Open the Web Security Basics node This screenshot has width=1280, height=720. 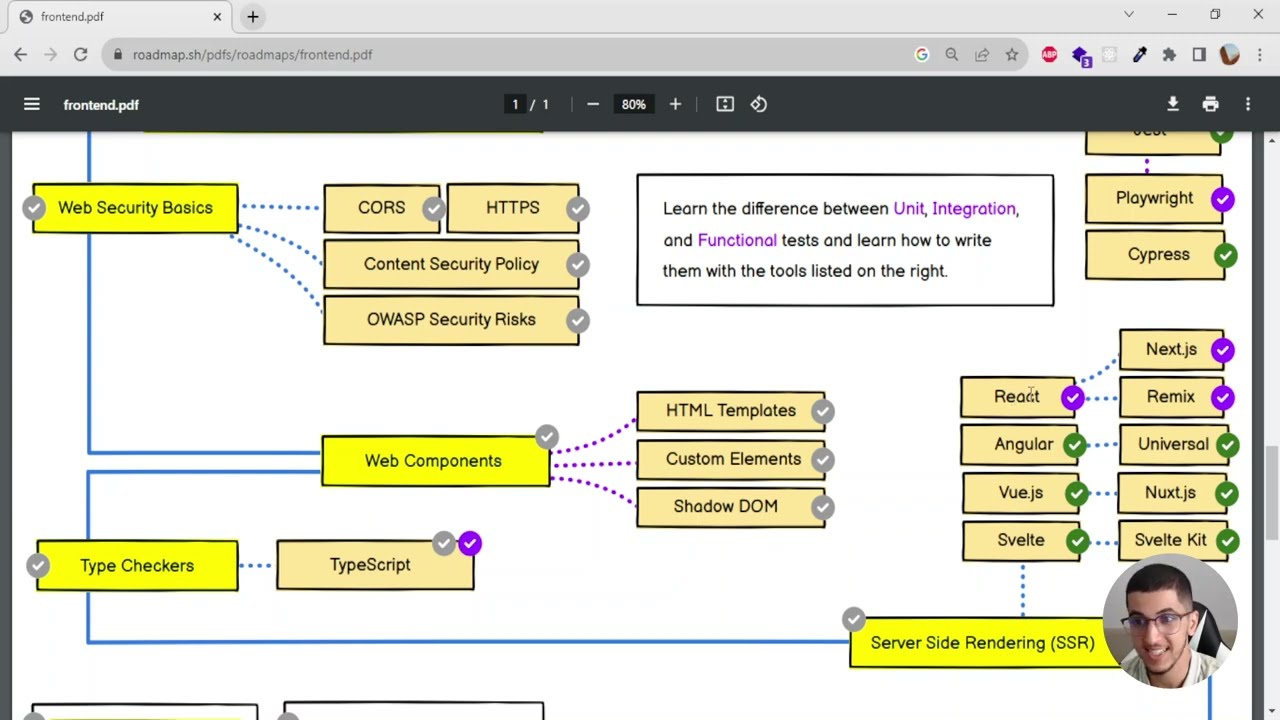pos(135,208)
